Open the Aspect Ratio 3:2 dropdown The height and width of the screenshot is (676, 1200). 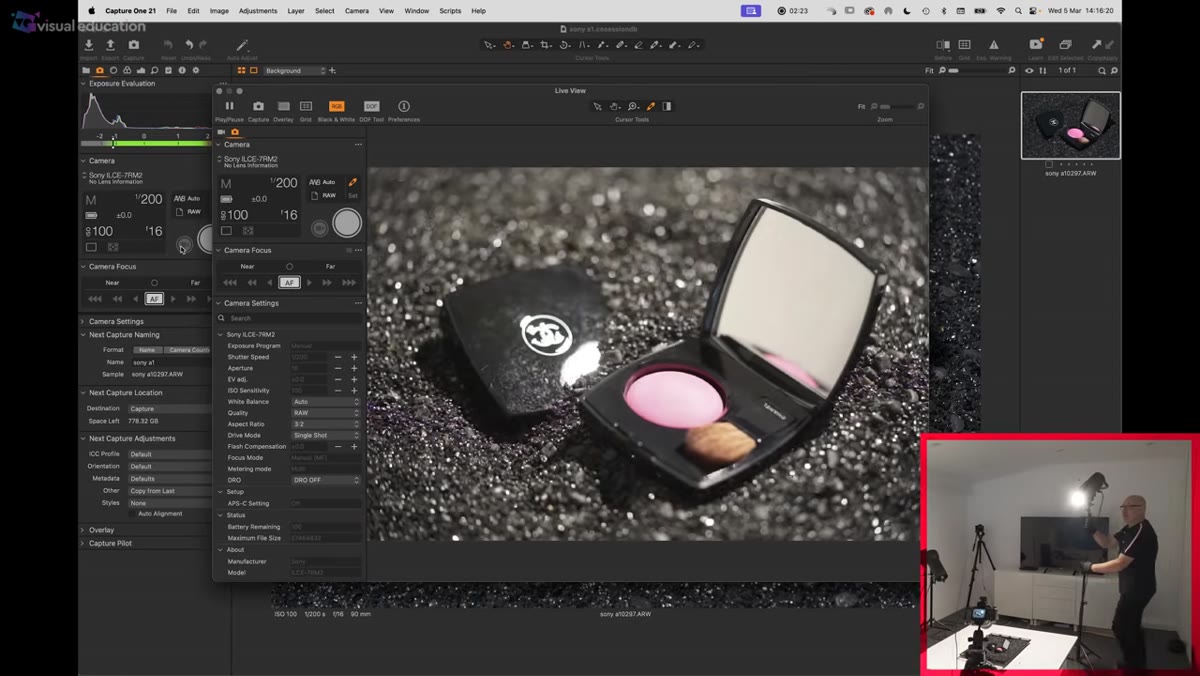tap(325, 424)
